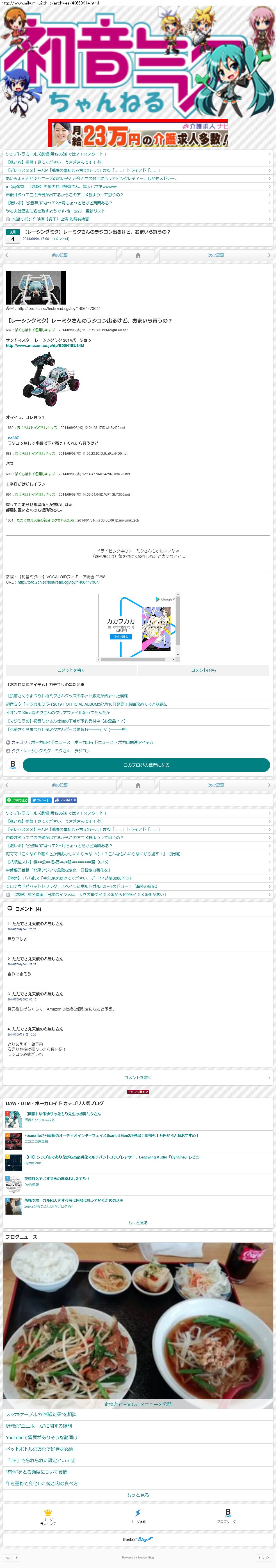Open the toro.2ch.sc reference link under URL:
Screen dimensions: 276x1568
(58, 582)
